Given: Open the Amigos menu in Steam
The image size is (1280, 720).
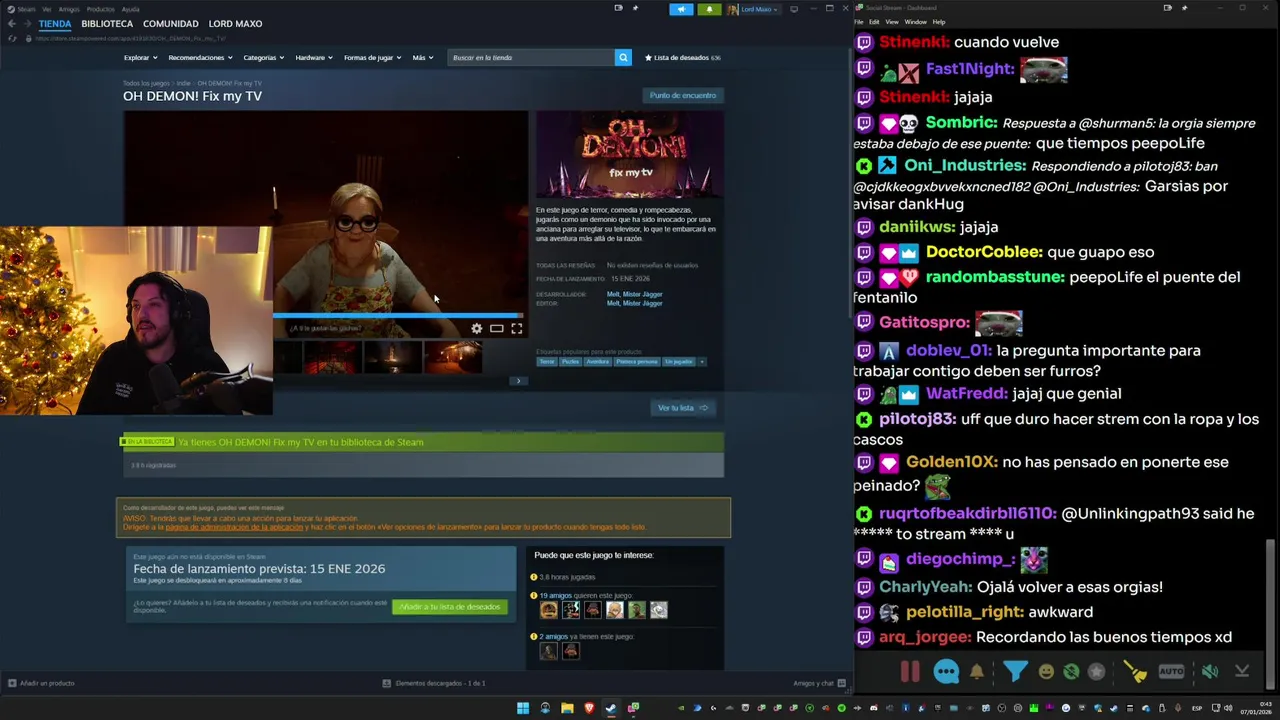Looking at the screenshot, I should point(68,9).
